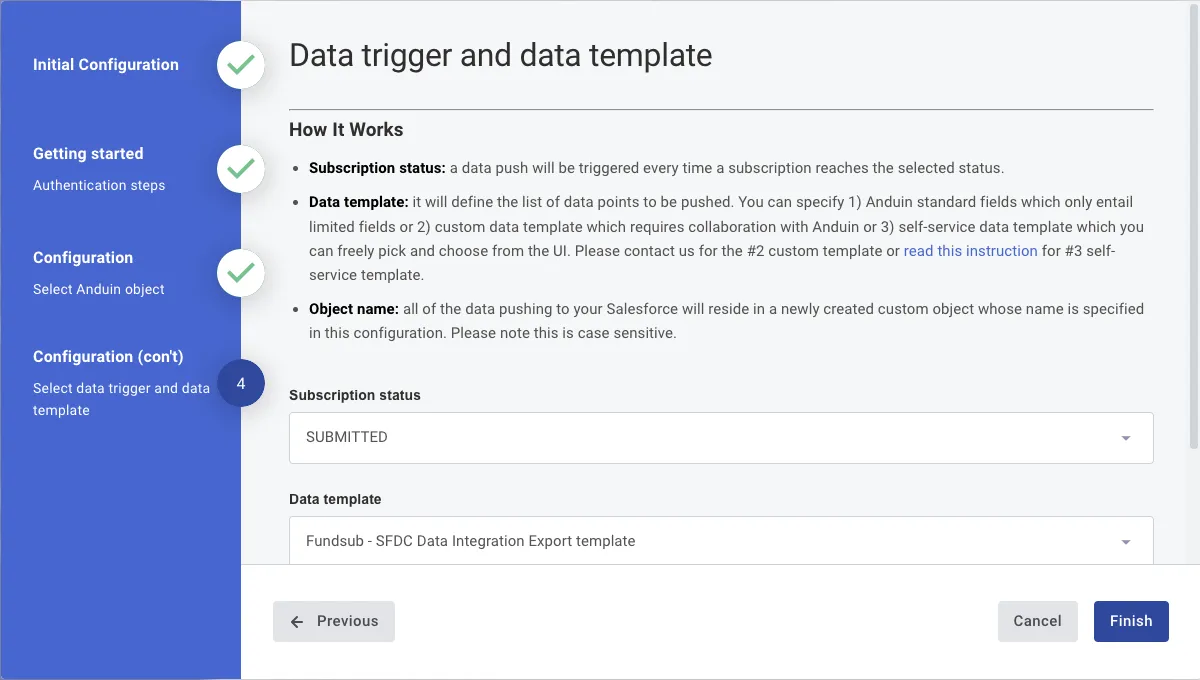1200x680 pixels.
Task: Click the Subscription status dropdown arrow
Action: point(1126,438)
